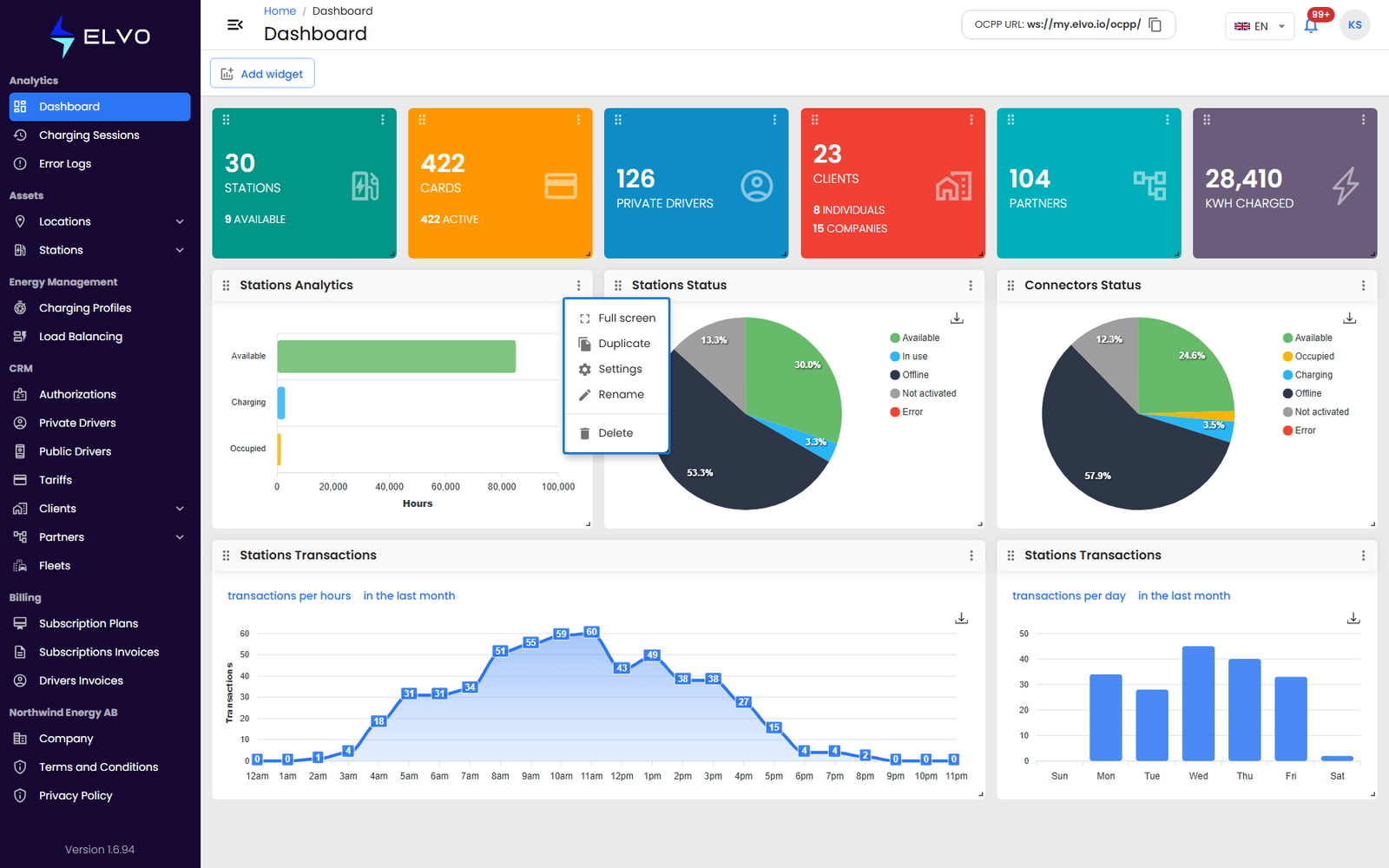Viewport: 1389px width, 868px height.
Task: Collapse the sidebar using the menu icon
Action: click(234, 24)
